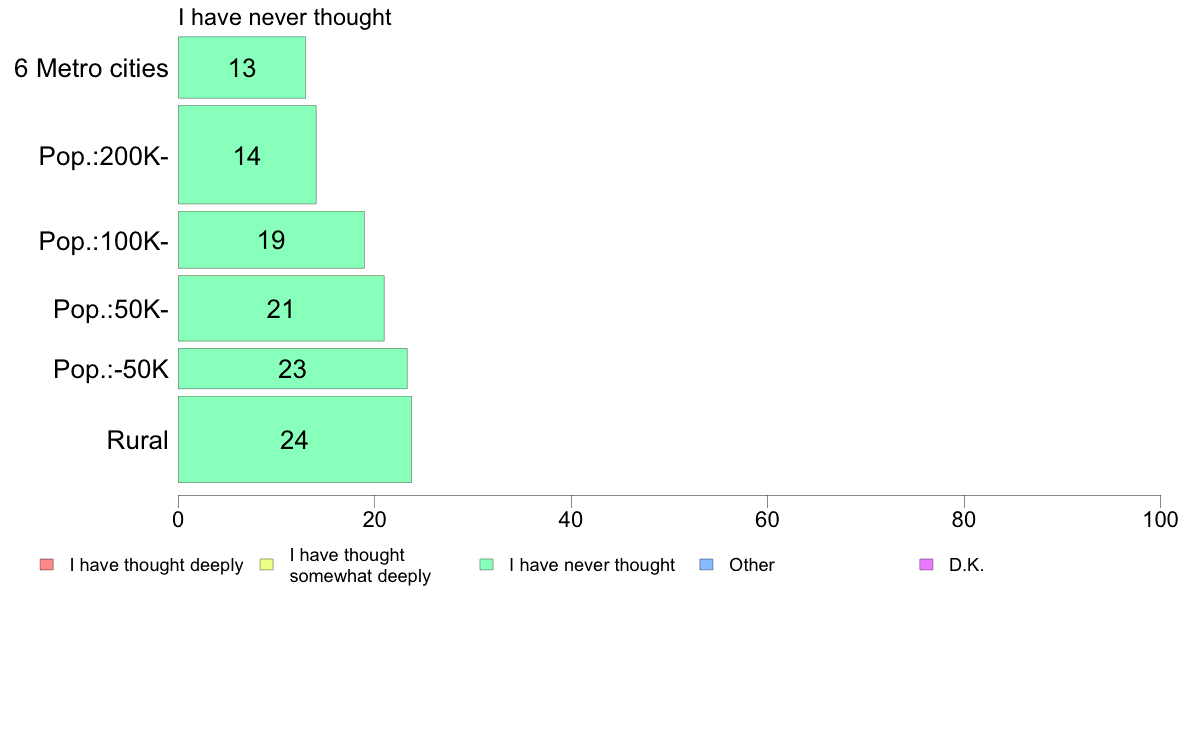This screenshot has width=1188, height=736.
Task: Select the Pop.:-50K bar showing 23
Action: point(292,368)
